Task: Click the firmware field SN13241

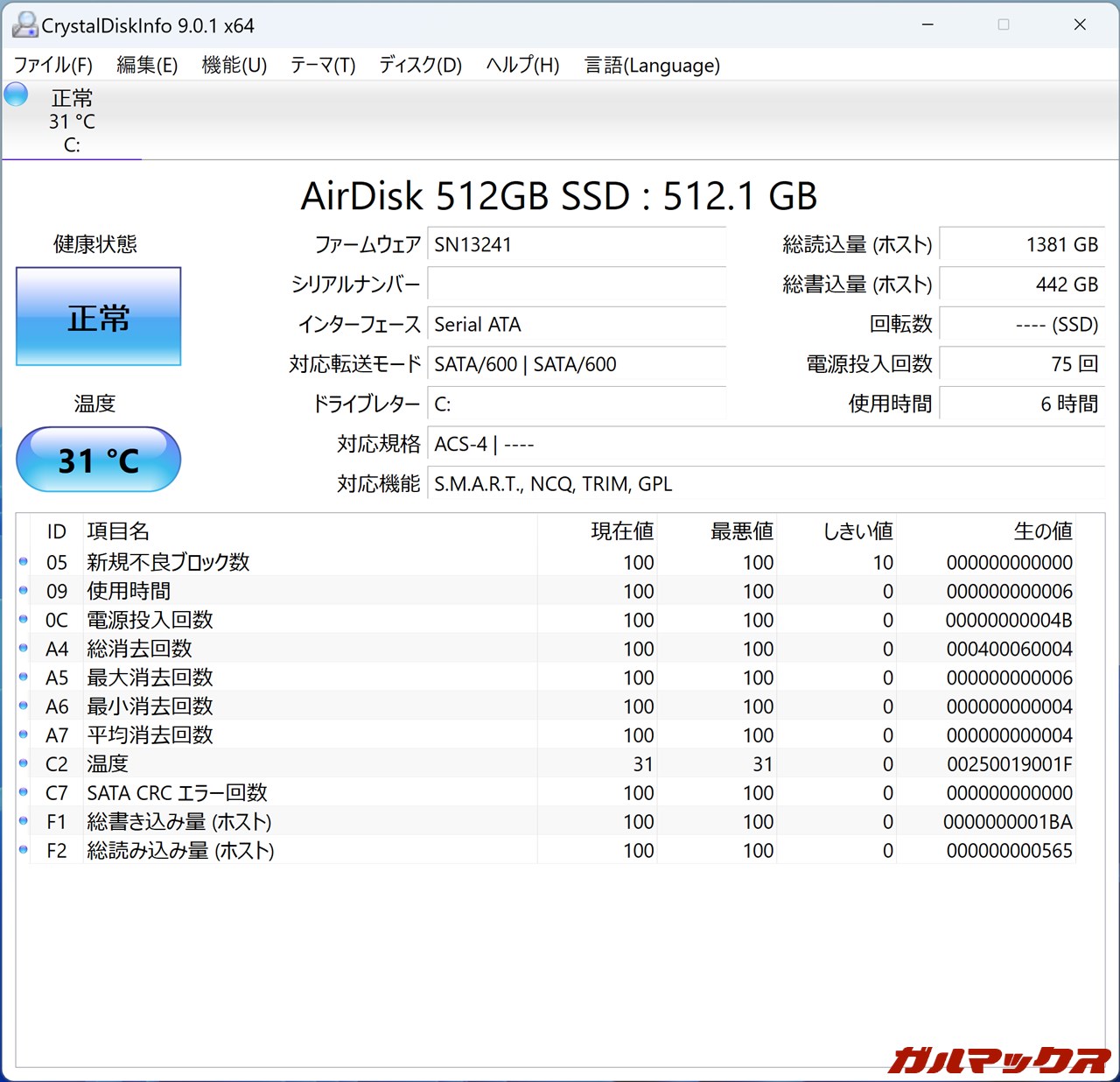Action: [576, 245]
